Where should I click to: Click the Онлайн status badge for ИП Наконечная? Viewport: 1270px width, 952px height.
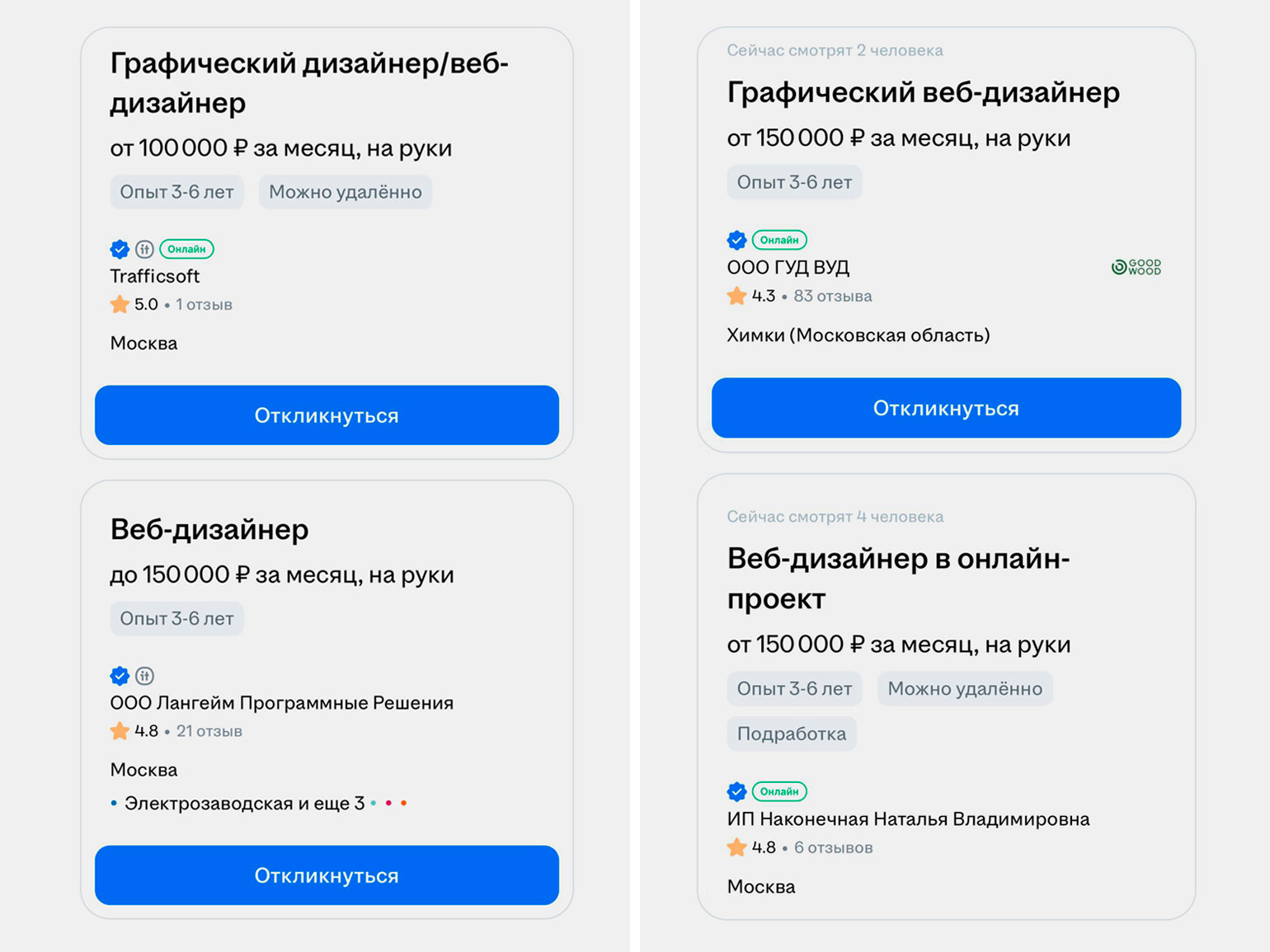tap(779, 791)
